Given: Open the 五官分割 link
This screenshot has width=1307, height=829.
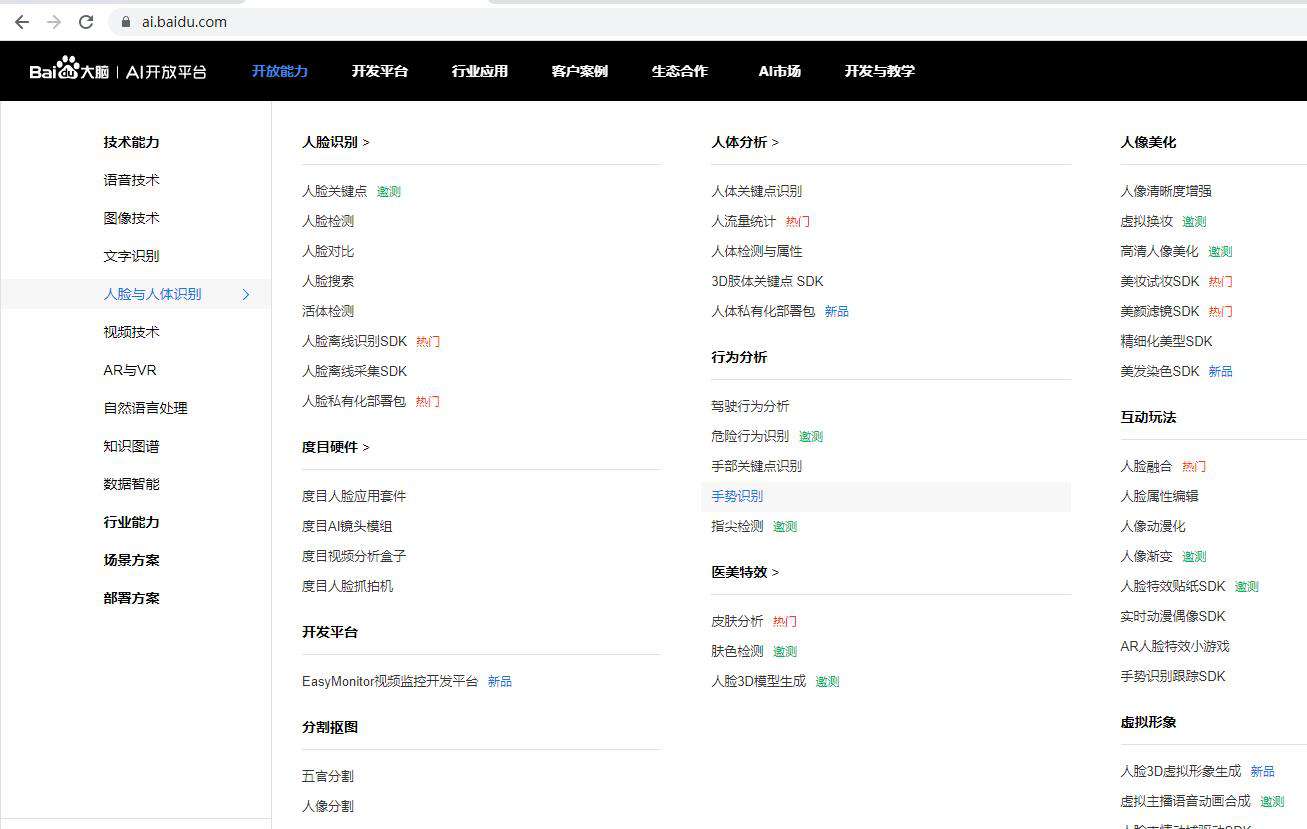Looking at the screenshot, I should click(328, 776).
